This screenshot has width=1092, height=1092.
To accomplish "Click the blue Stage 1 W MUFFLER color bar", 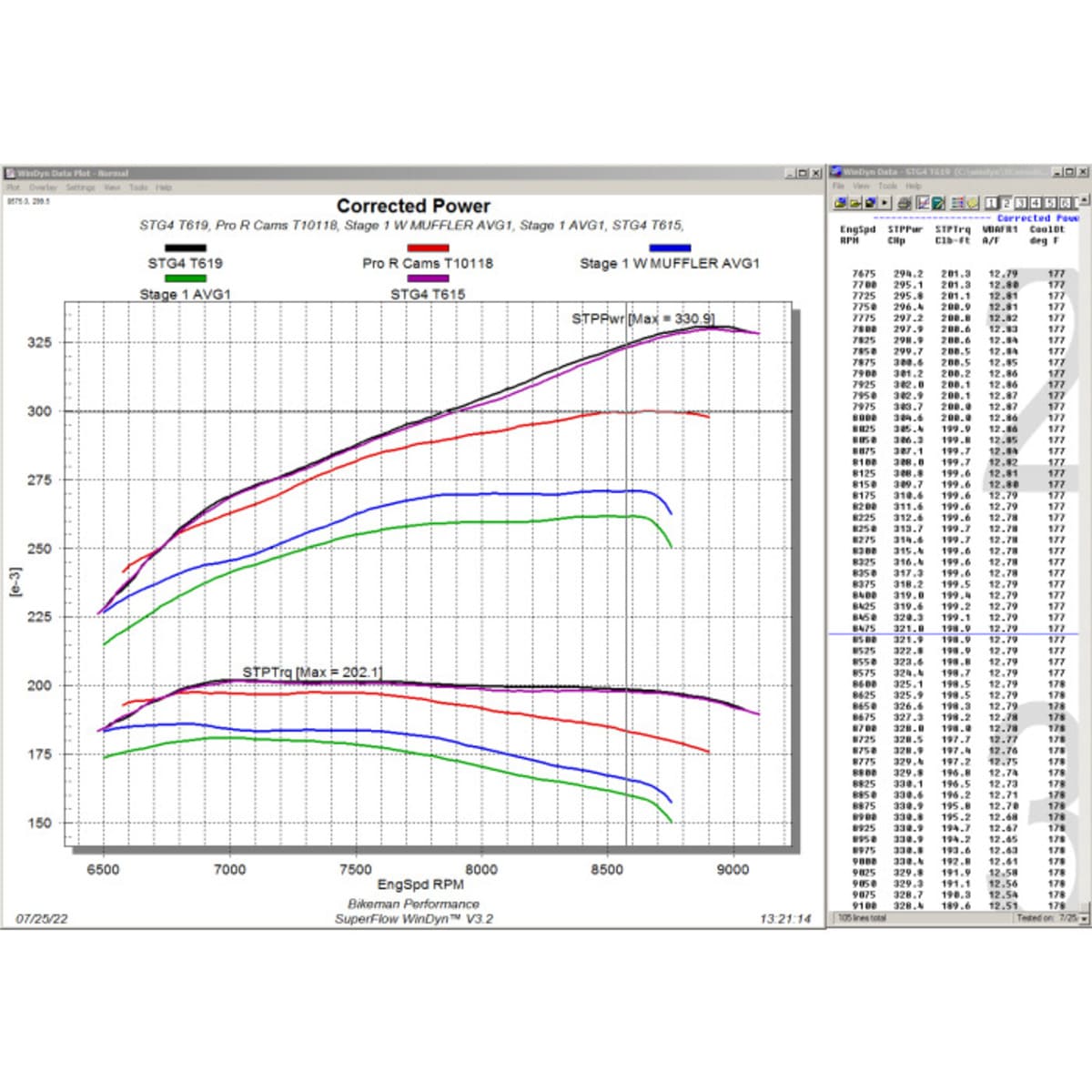I will pos(670,247).
